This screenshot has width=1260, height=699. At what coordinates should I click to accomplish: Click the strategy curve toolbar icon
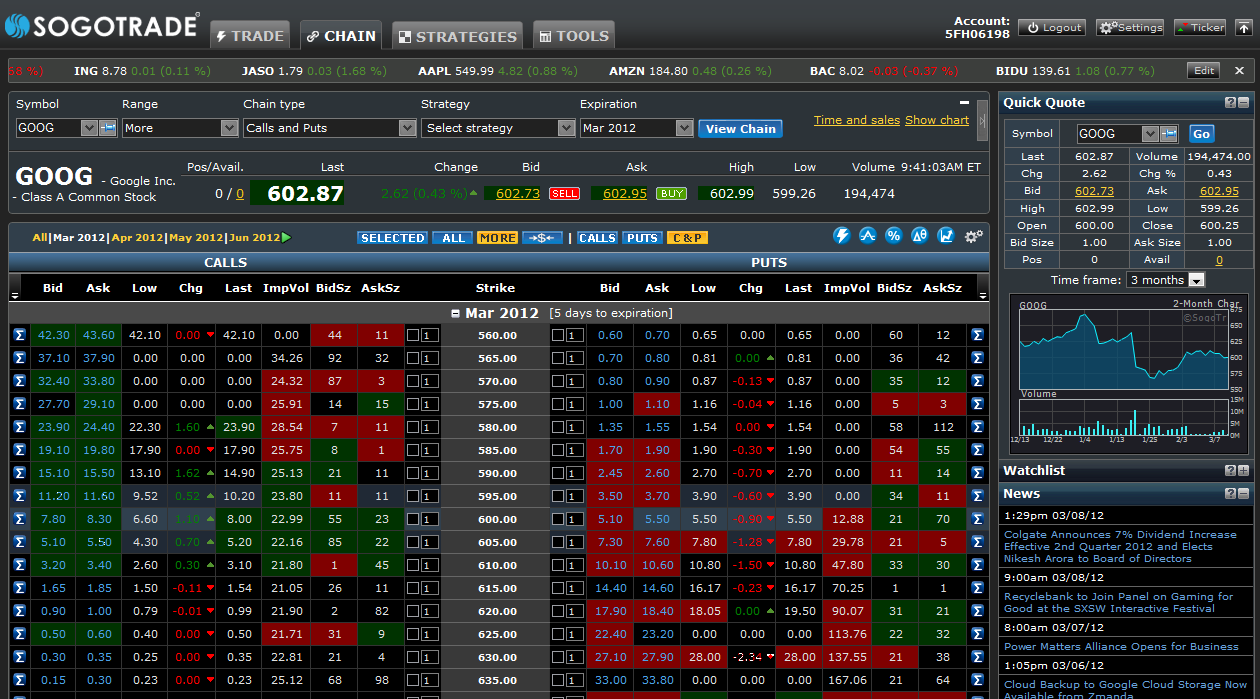[868, 236]
